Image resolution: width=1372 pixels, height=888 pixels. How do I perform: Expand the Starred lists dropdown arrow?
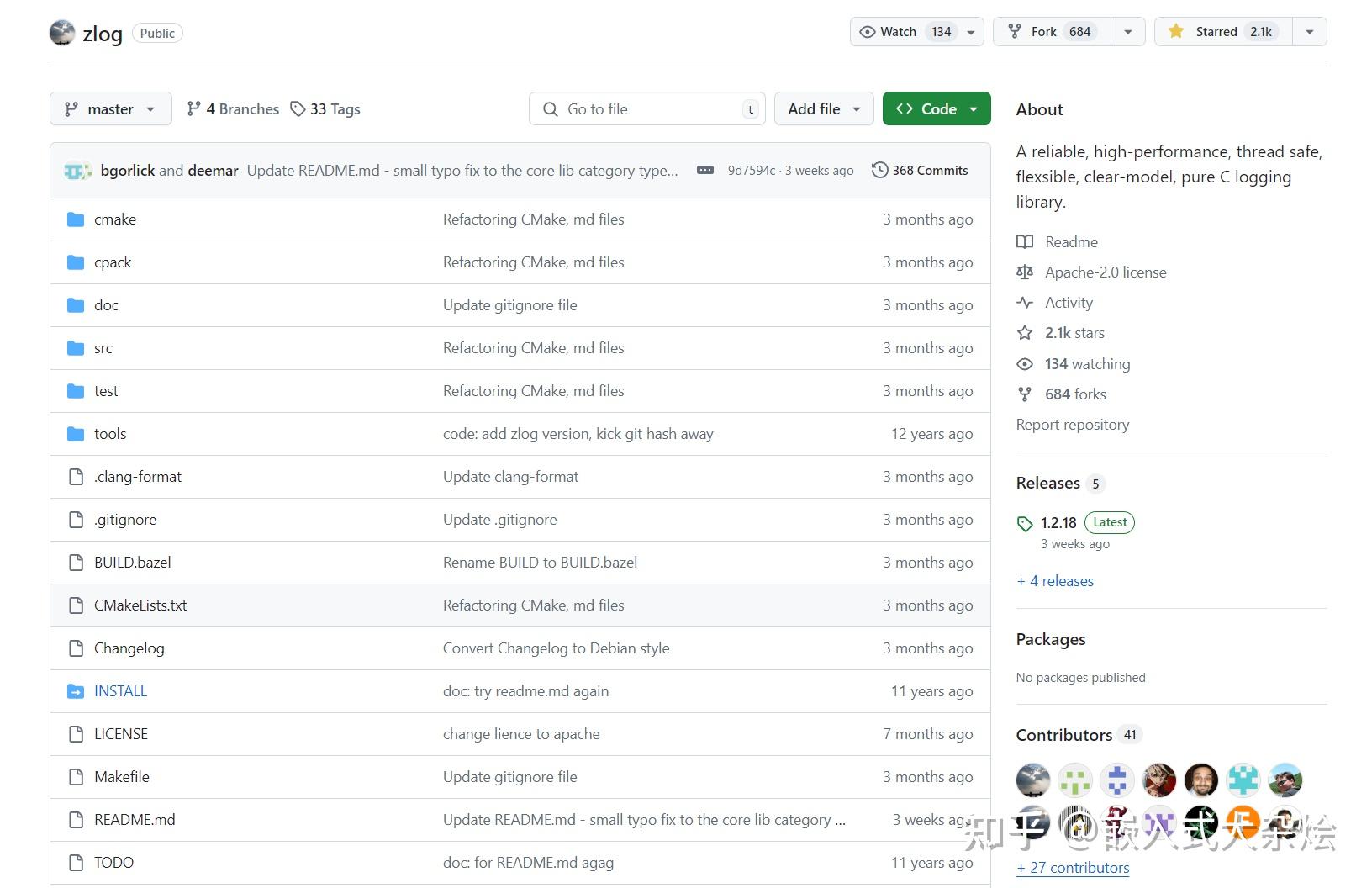coord(1310,32)
